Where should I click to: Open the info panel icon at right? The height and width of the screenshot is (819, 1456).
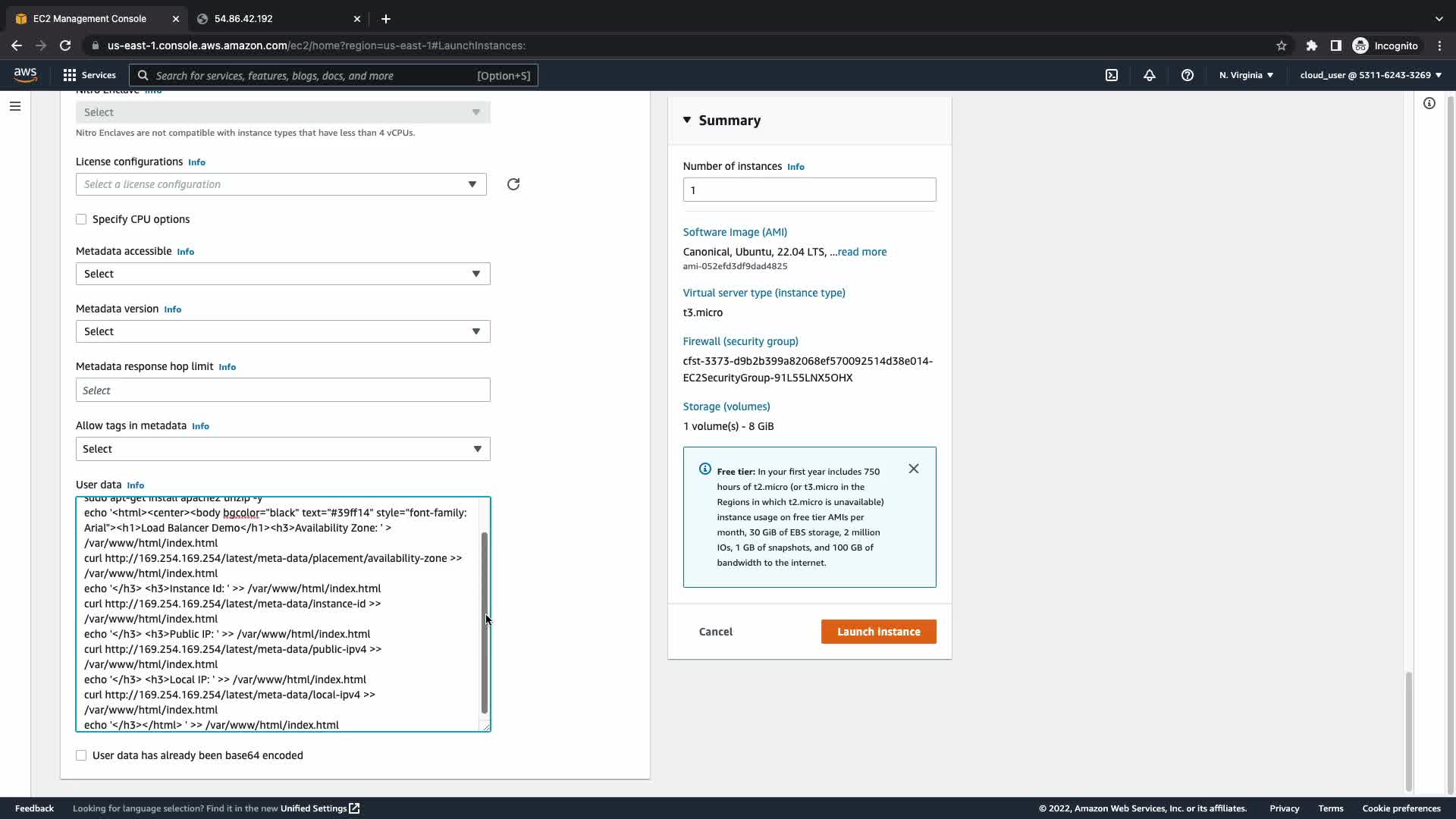(1429, 103)
